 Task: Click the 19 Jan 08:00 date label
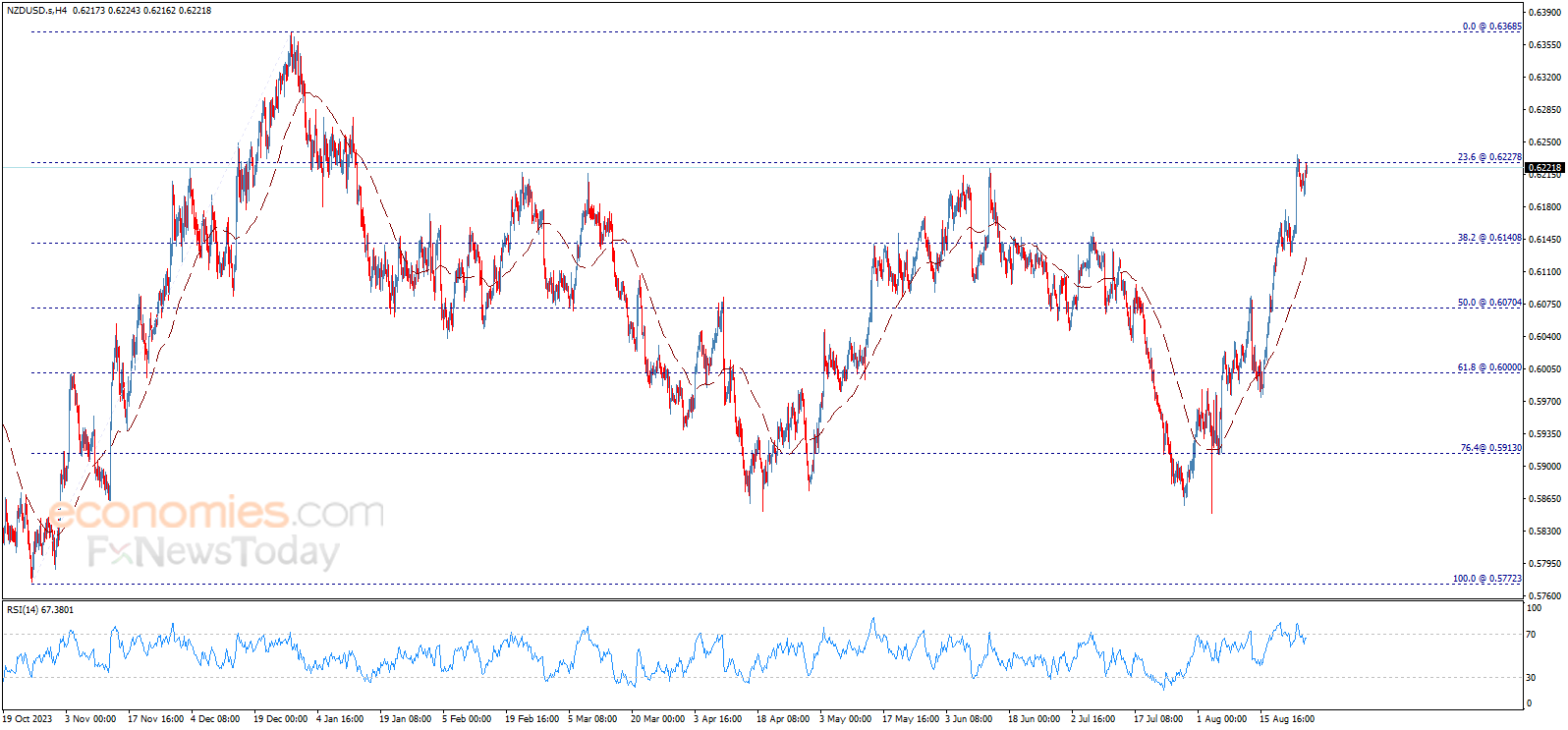click(x=406, y=719)
